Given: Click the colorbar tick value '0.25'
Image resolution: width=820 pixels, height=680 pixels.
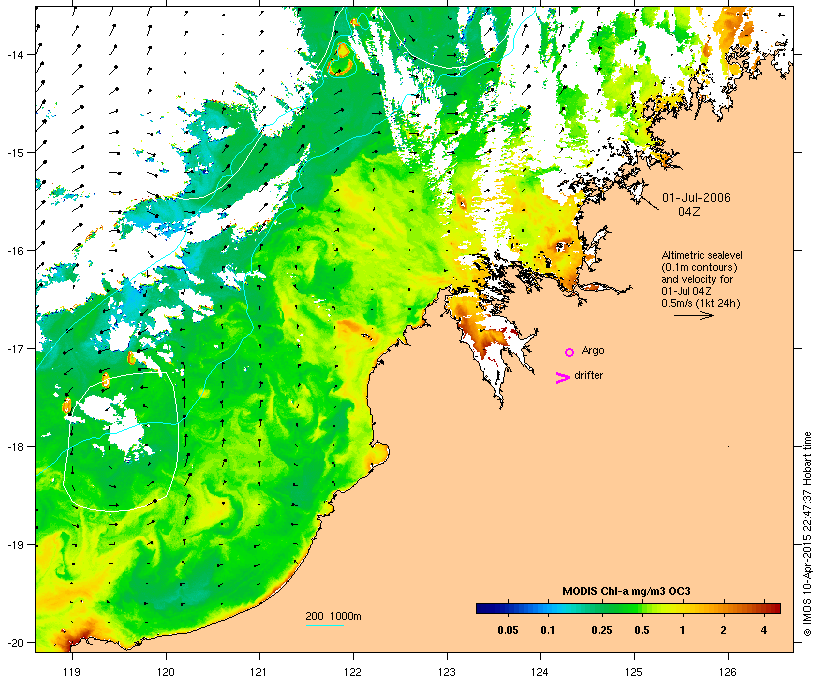Looking at the screenshot, I should click(x=601, y=630).
